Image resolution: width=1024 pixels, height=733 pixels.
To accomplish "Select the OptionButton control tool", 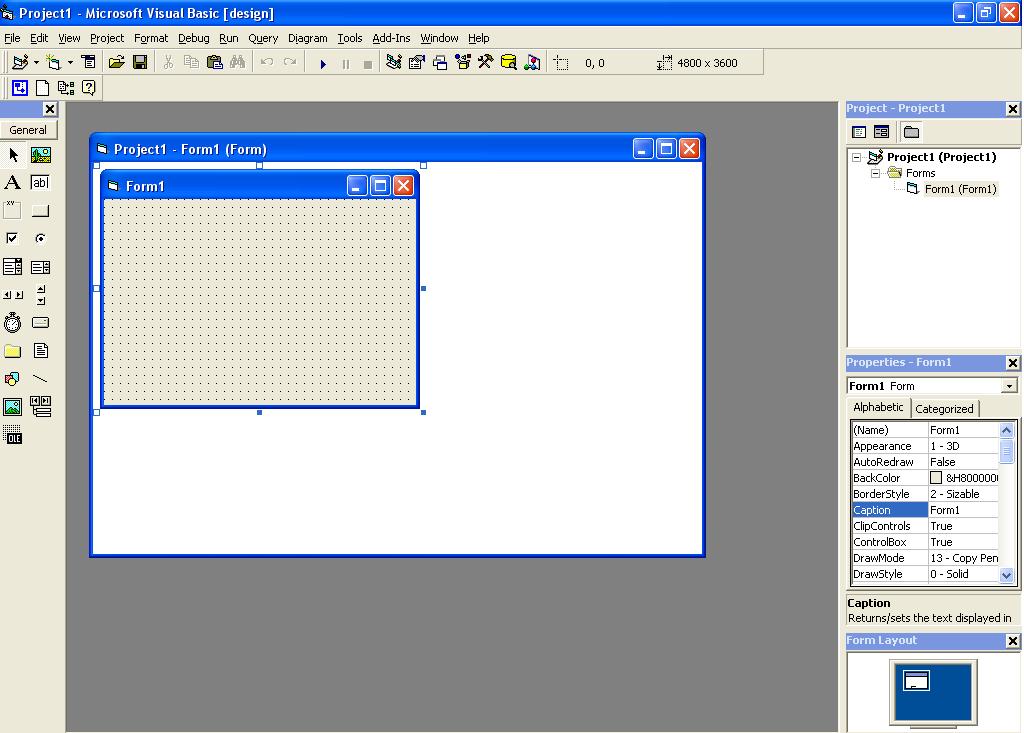I will (40, 238).
